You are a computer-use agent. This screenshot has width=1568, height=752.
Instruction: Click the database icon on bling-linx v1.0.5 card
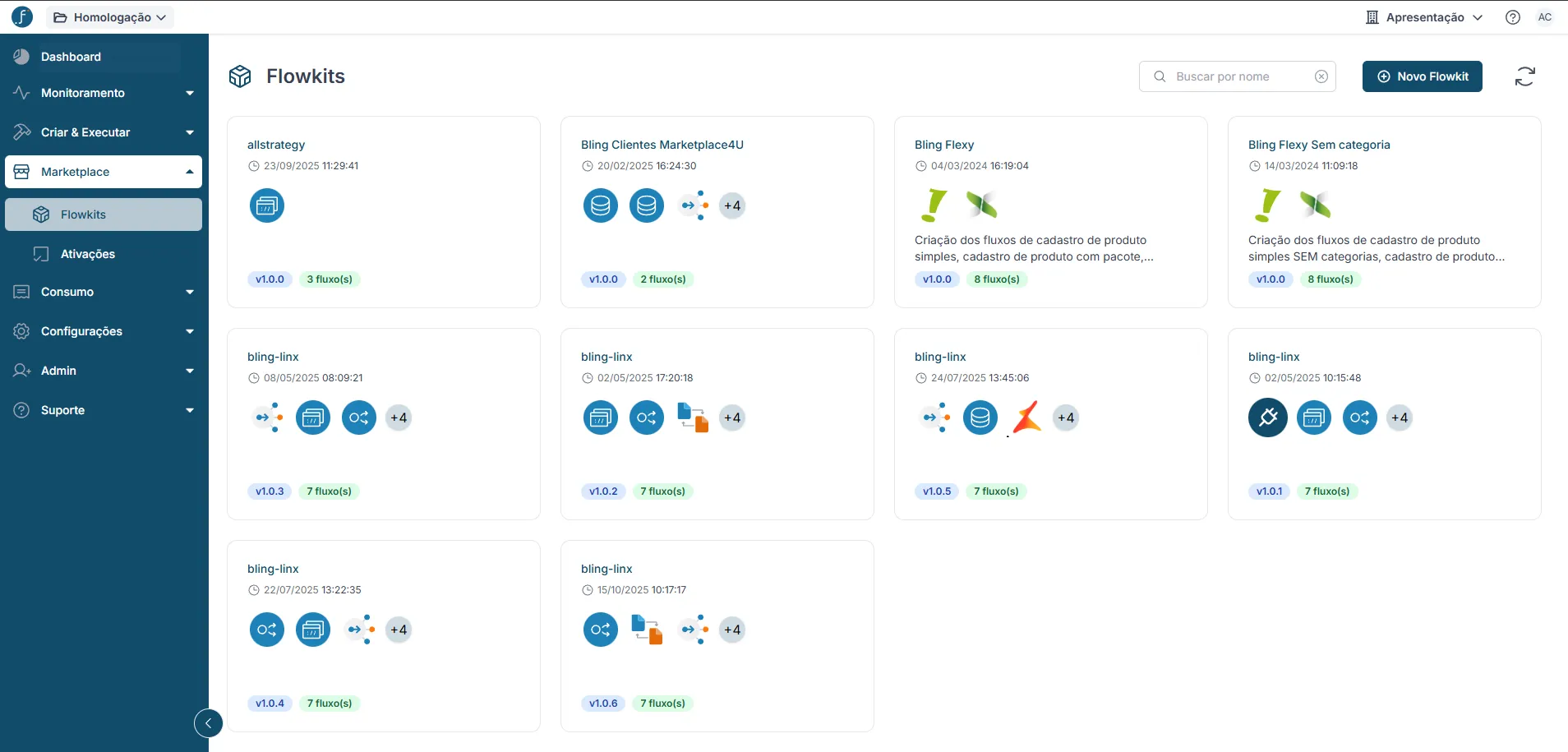(980, 418)
